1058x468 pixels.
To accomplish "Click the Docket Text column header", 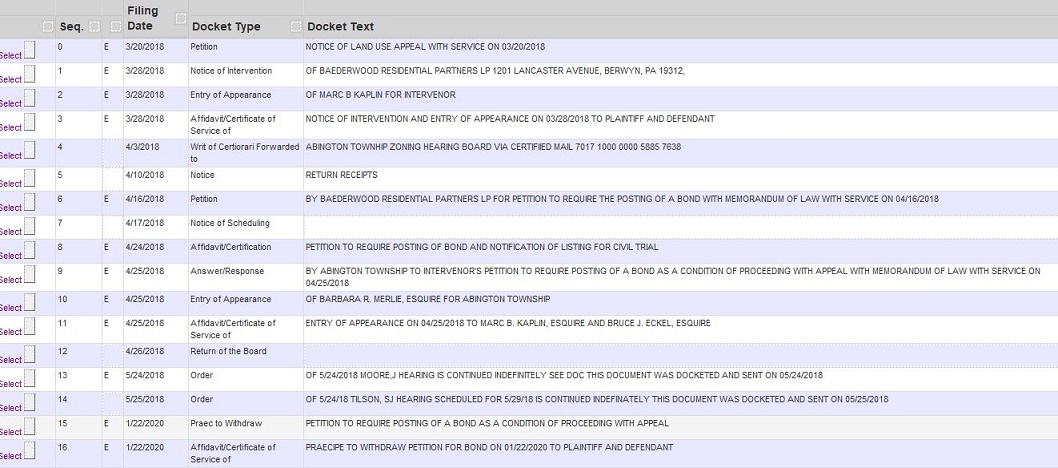I will tap(340, 27).
